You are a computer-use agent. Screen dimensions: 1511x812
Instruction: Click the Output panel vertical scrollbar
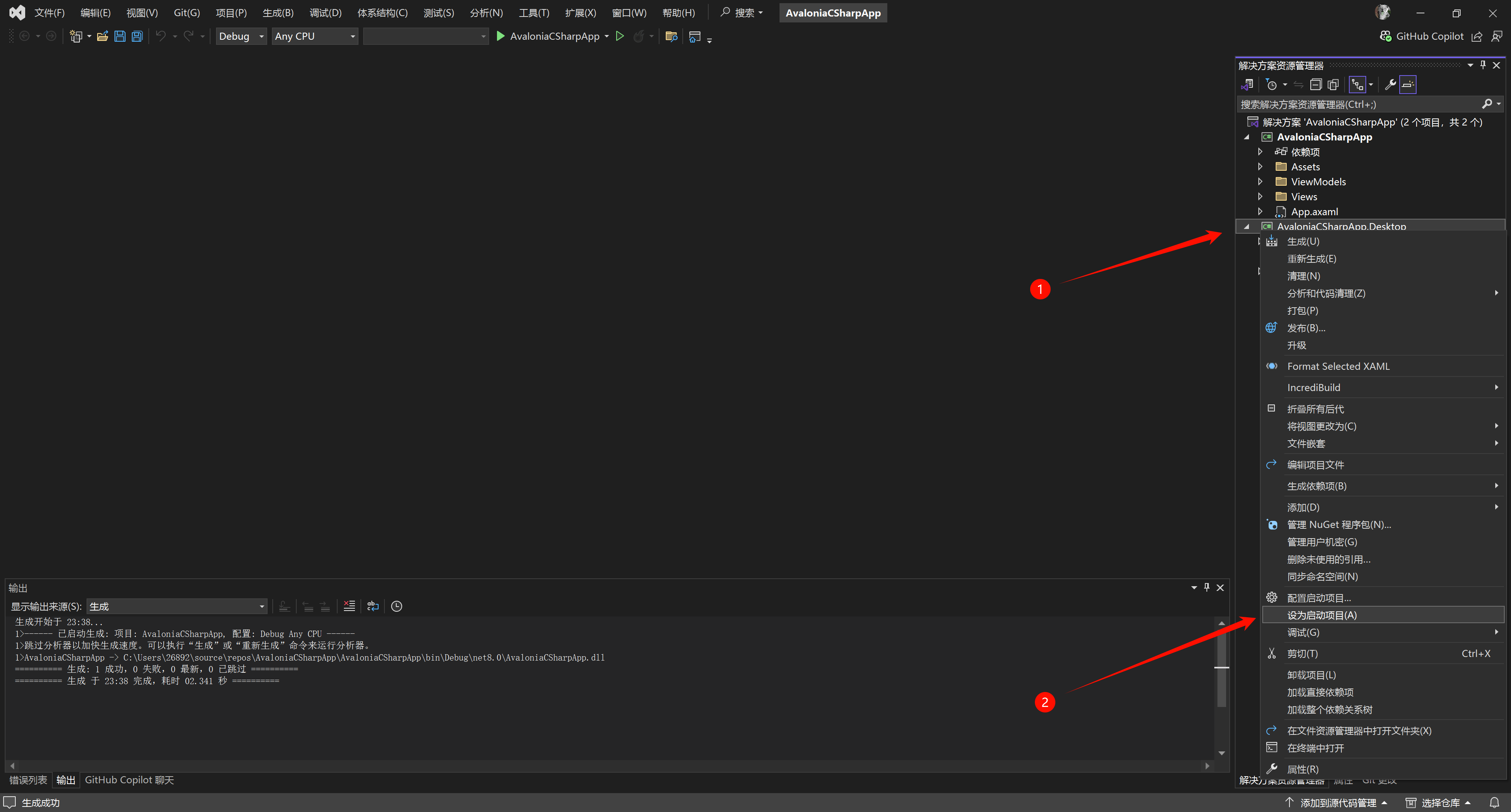[1222, 688]
